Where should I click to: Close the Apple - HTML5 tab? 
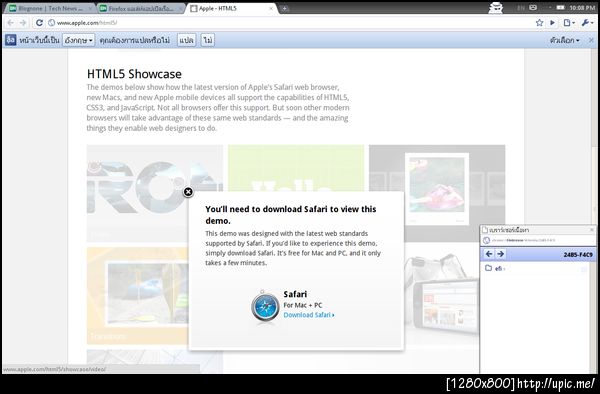point(271,8)
